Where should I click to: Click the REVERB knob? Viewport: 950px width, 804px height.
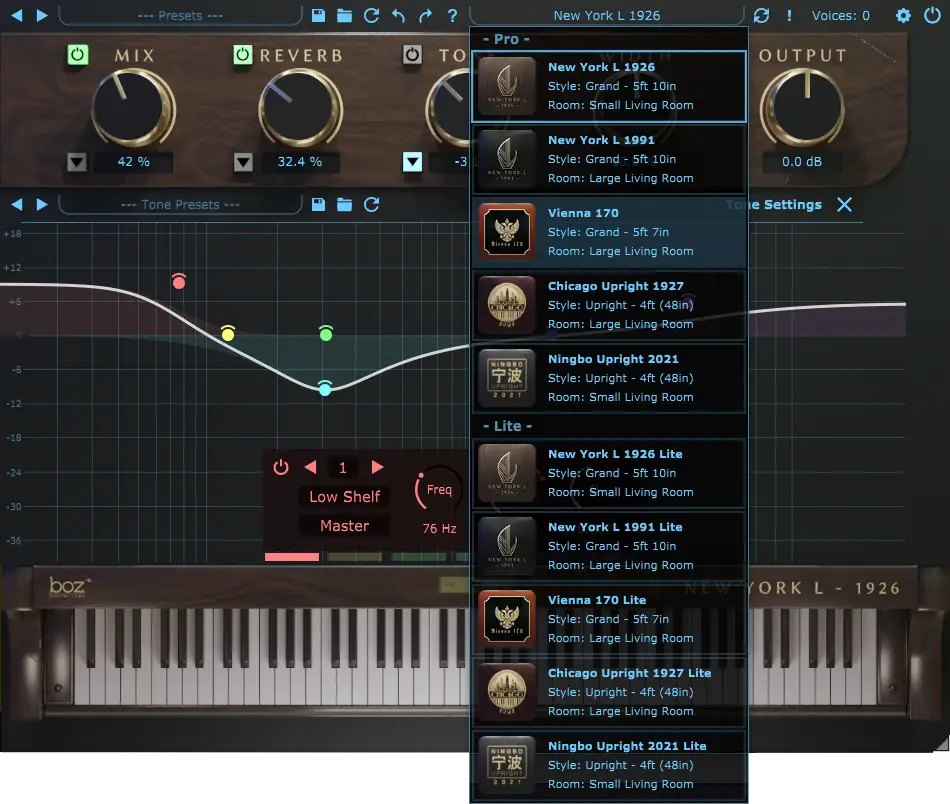[300, 108]
